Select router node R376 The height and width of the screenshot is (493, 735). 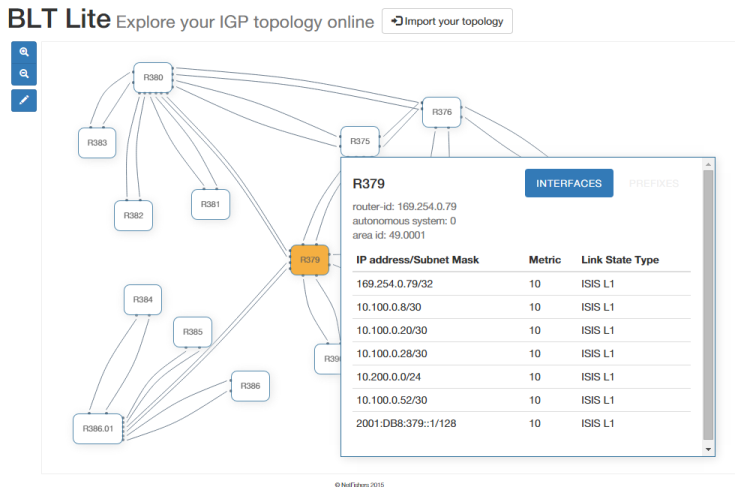pyautogui.click(x=442, y=112)
